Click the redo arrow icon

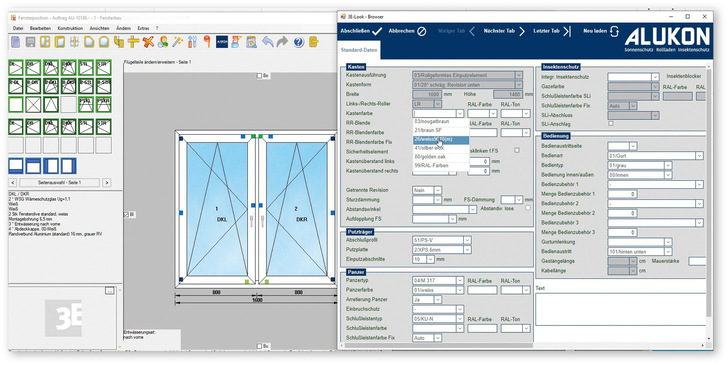[282, 42]
